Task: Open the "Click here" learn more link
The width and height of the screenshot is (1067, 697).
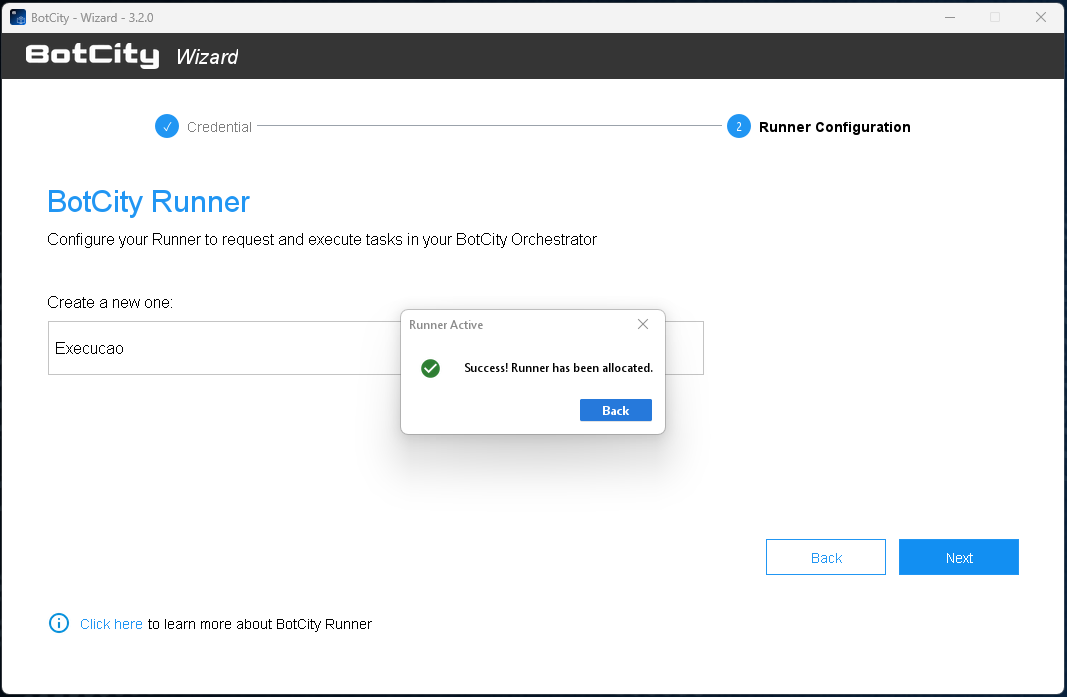Action: click(x=111, y=623)
